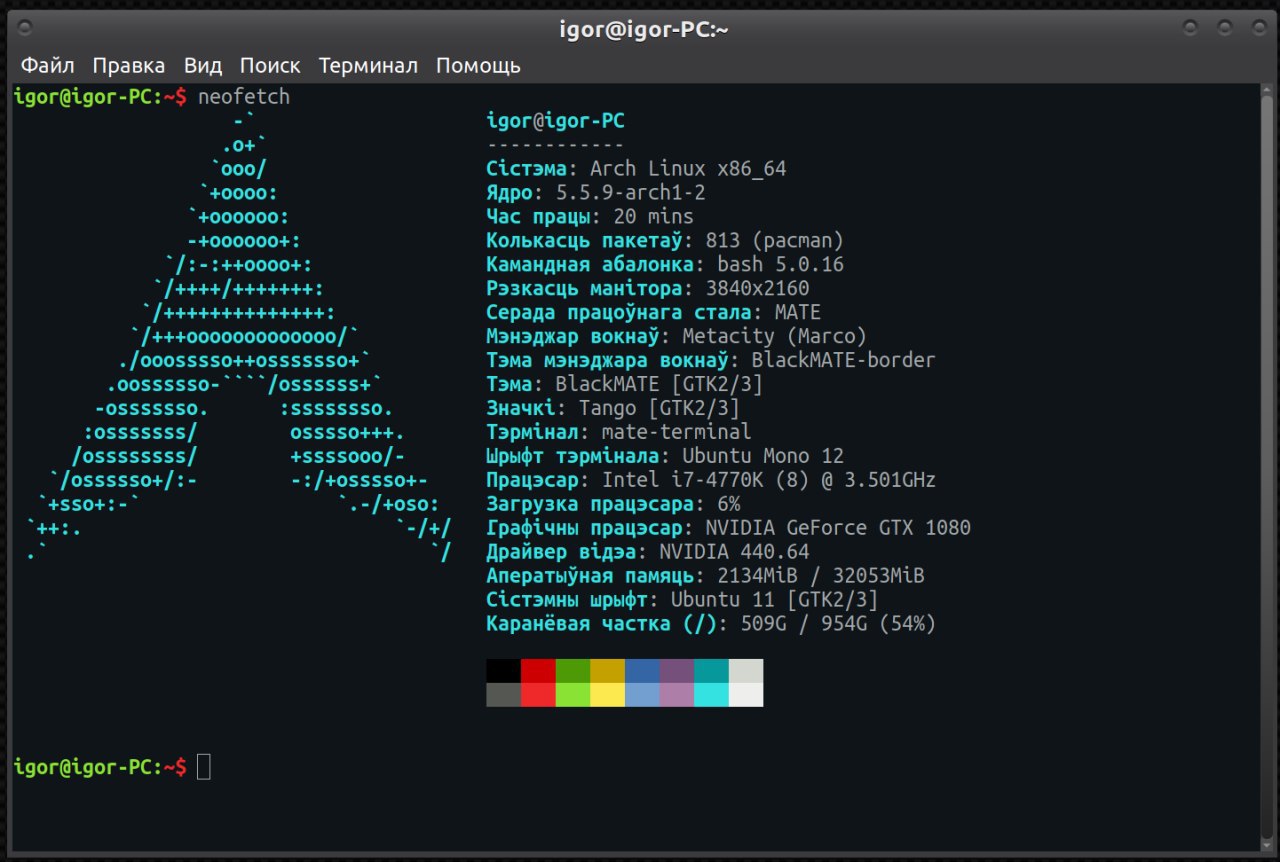The image size is (1280, 862).
Task: Click the 'Тэрмінал: mate-terminal' line
Action: pyautogui.click(x=619, y=433)
